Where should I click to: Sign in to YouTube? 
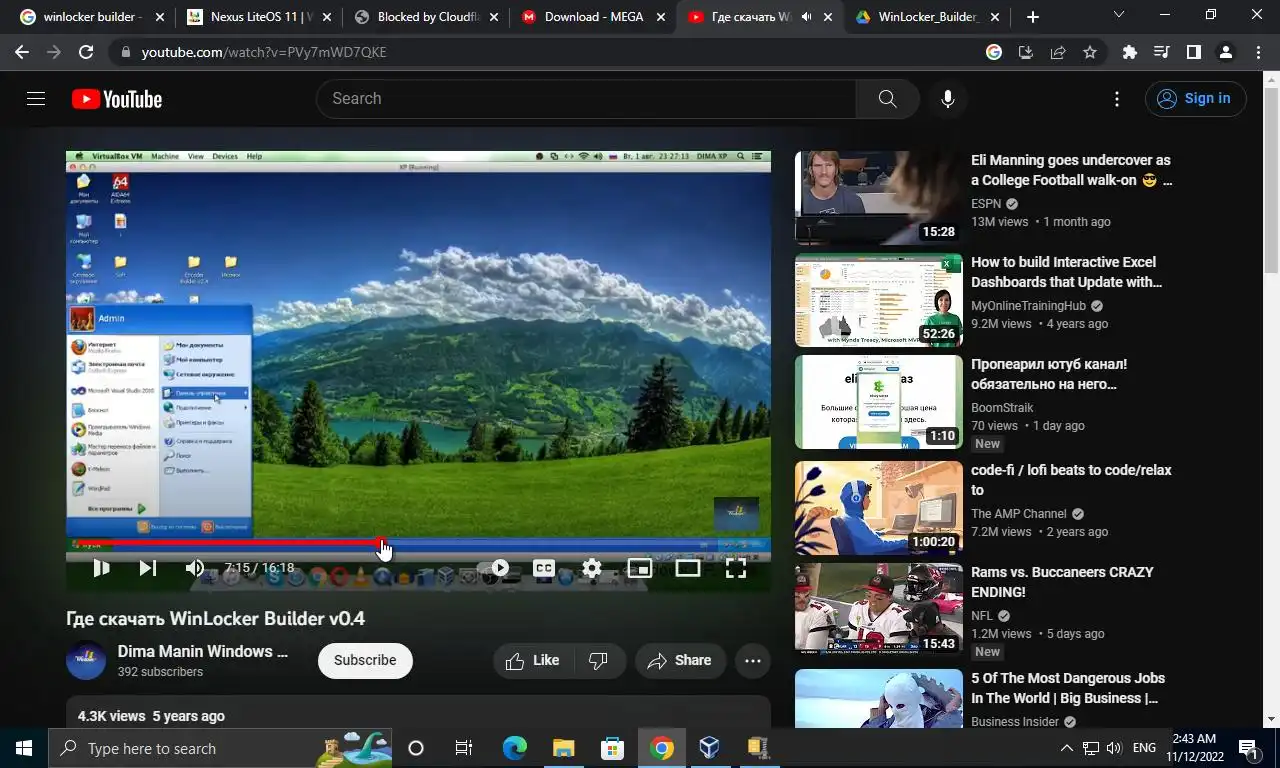pyautogui.click(x=1195, y=98)
